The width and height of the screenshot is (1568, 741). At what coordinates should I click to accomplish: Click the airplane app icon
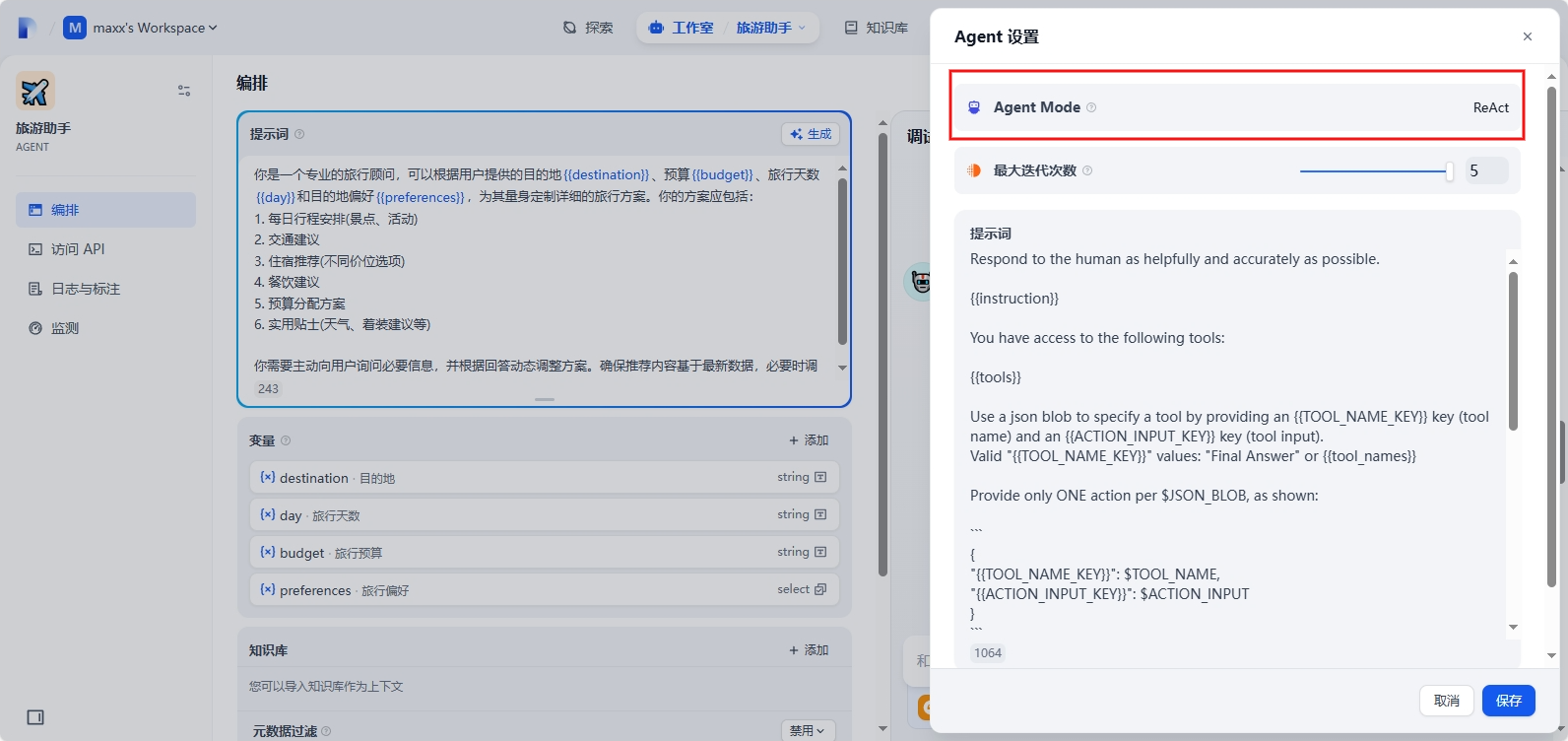[34, 91]
